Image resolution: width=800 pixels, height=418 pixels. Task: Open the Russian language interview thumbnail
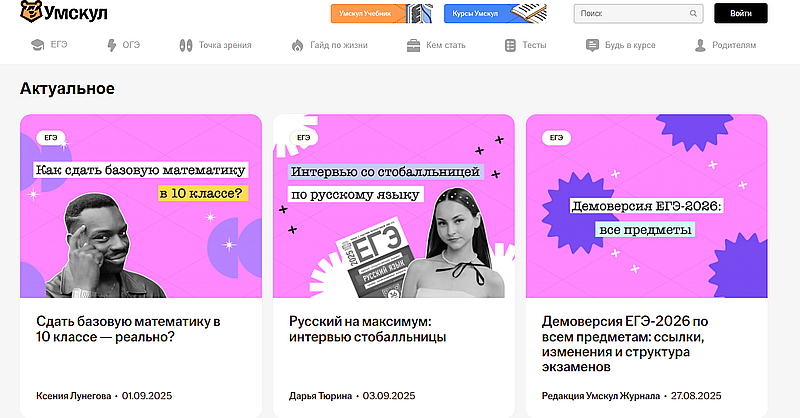click(x=393, y=206)
